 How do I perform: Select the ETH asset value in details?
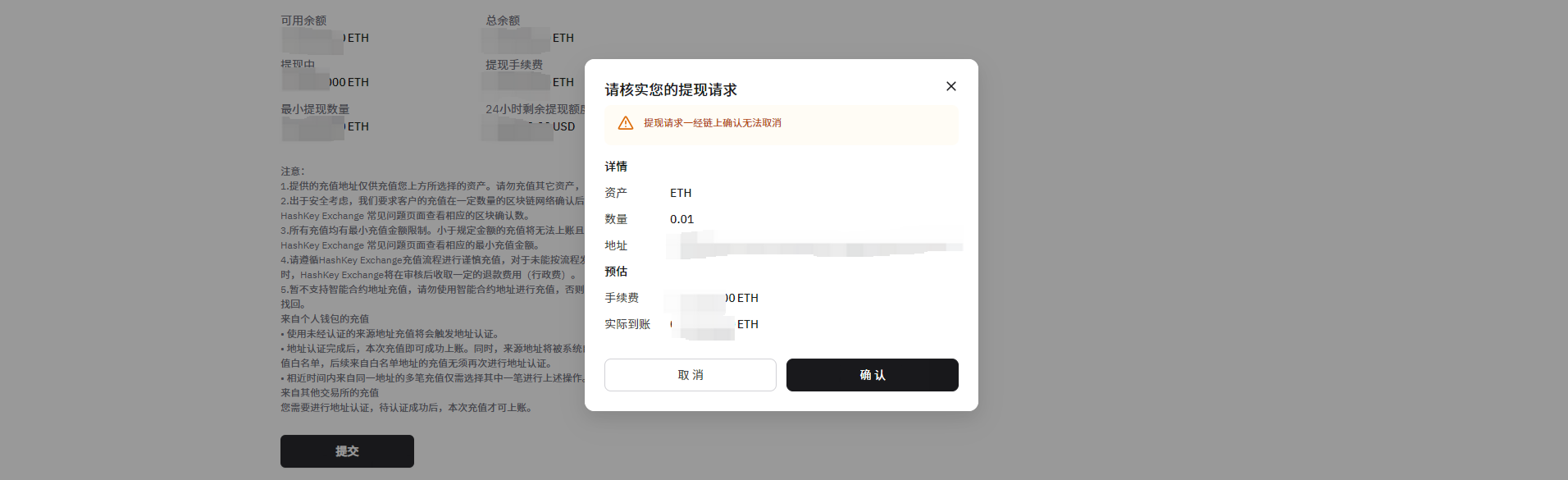[x=680, y=193]
